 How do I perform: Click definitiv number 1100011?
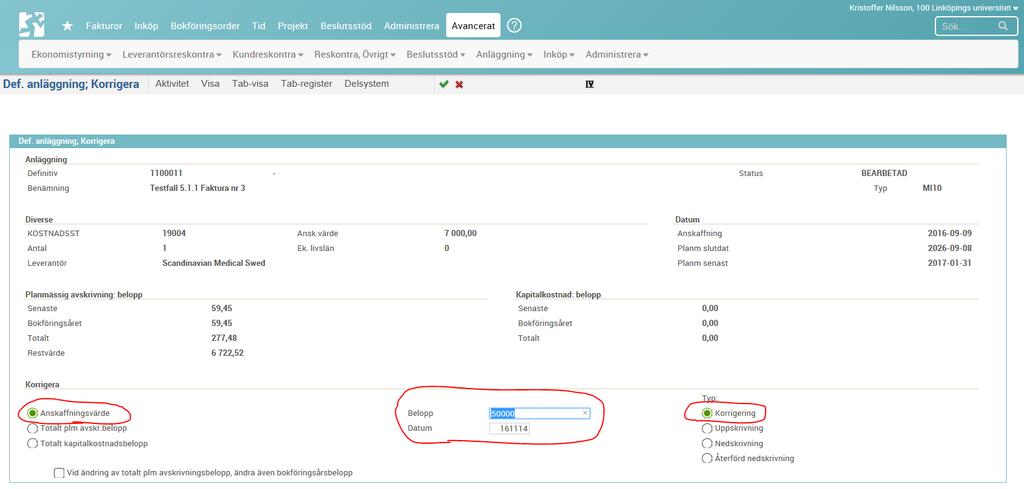pyautogui.click(x=166, y=173)
